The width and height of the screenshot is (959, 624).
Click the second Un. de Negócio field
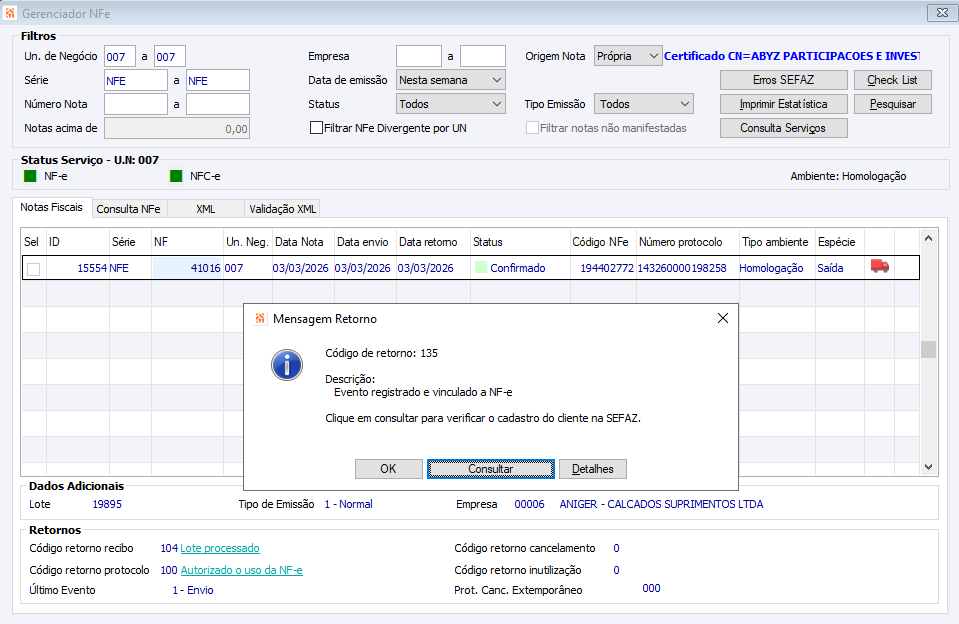pyautogui.click(x=169, y=56)
